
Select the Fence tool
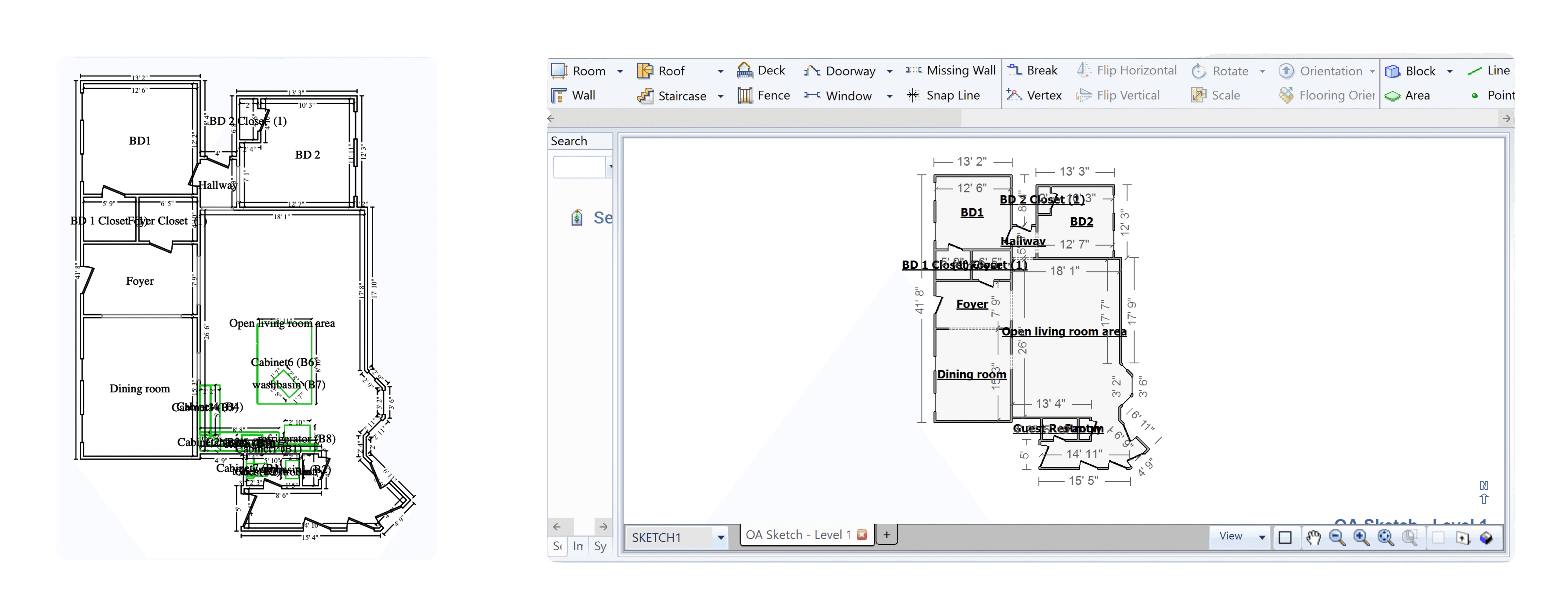coord(763,95)
